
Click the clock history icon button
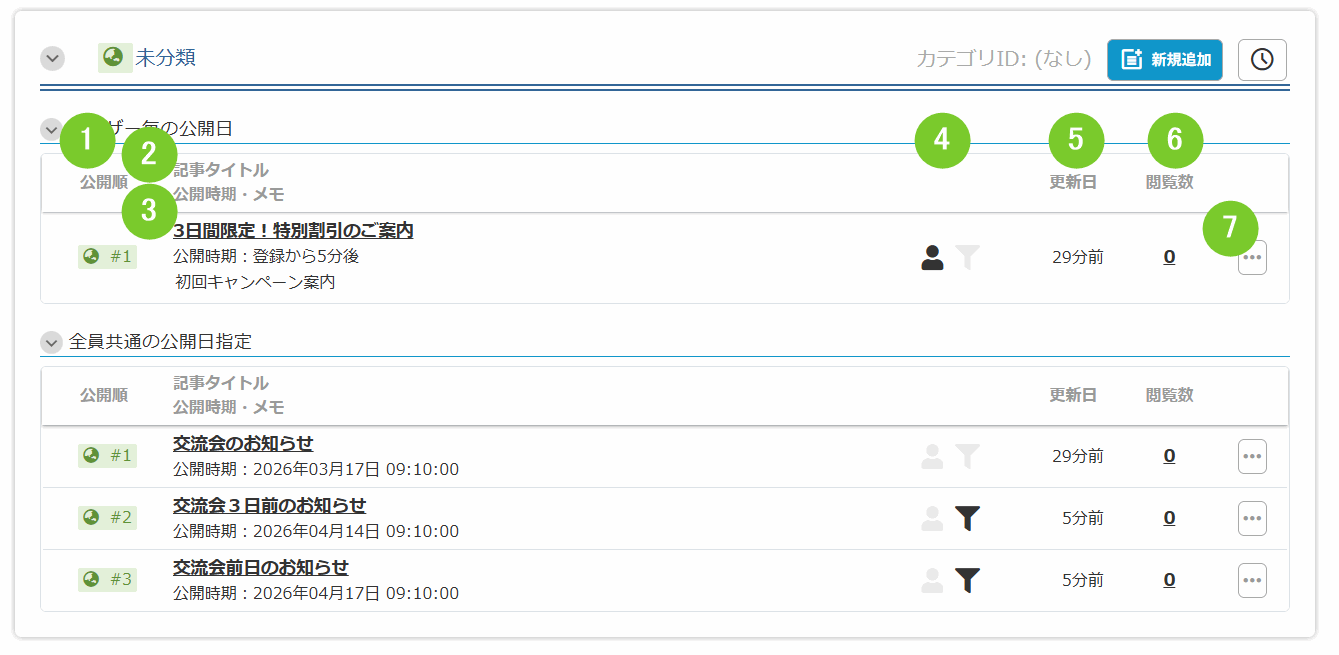pos(1262,60)
